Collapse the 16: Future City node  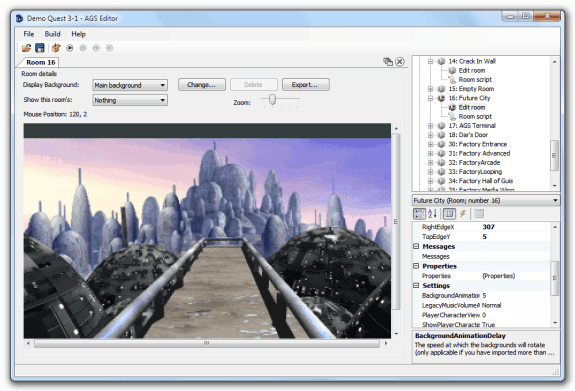pos(431,98)
